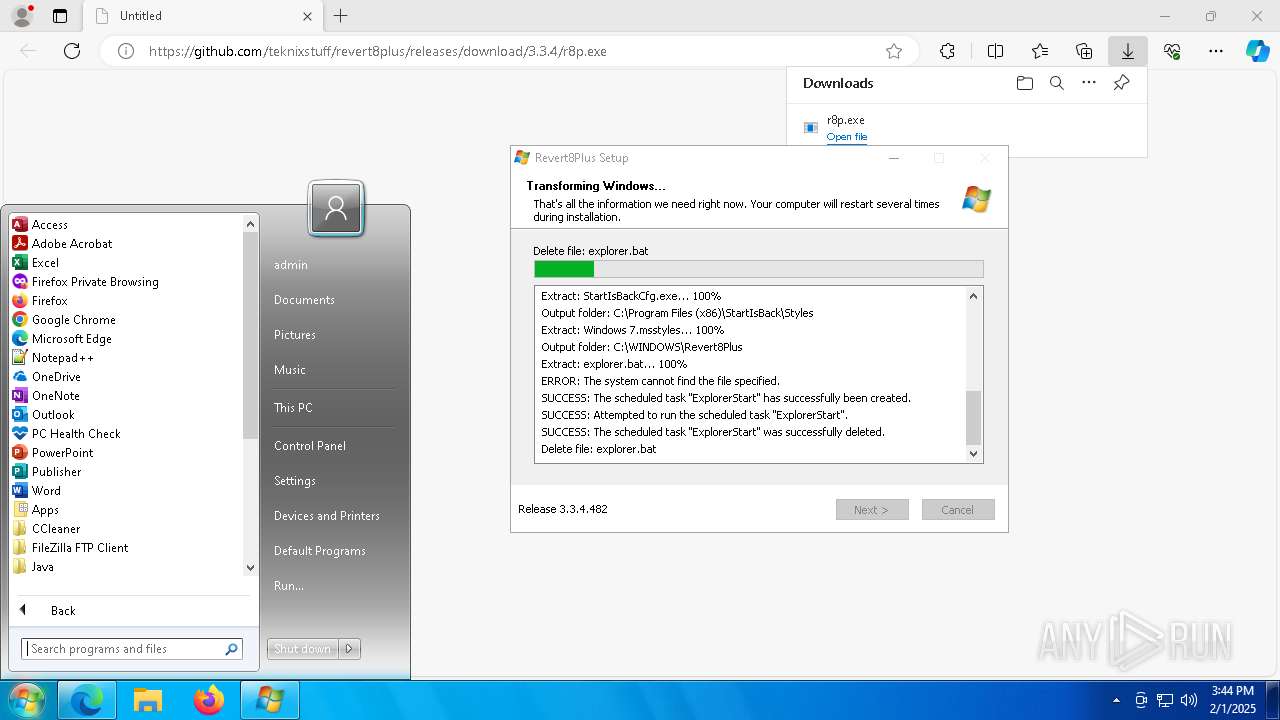Open File Explorer from the taskbar

point(148,701)
